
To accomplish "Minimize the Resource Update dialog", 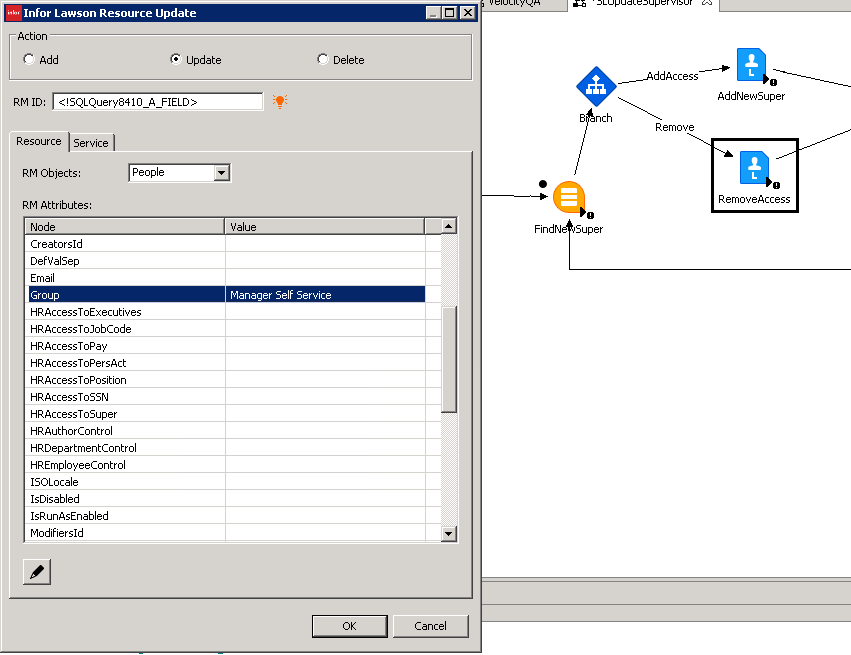I will pos(433,12).
